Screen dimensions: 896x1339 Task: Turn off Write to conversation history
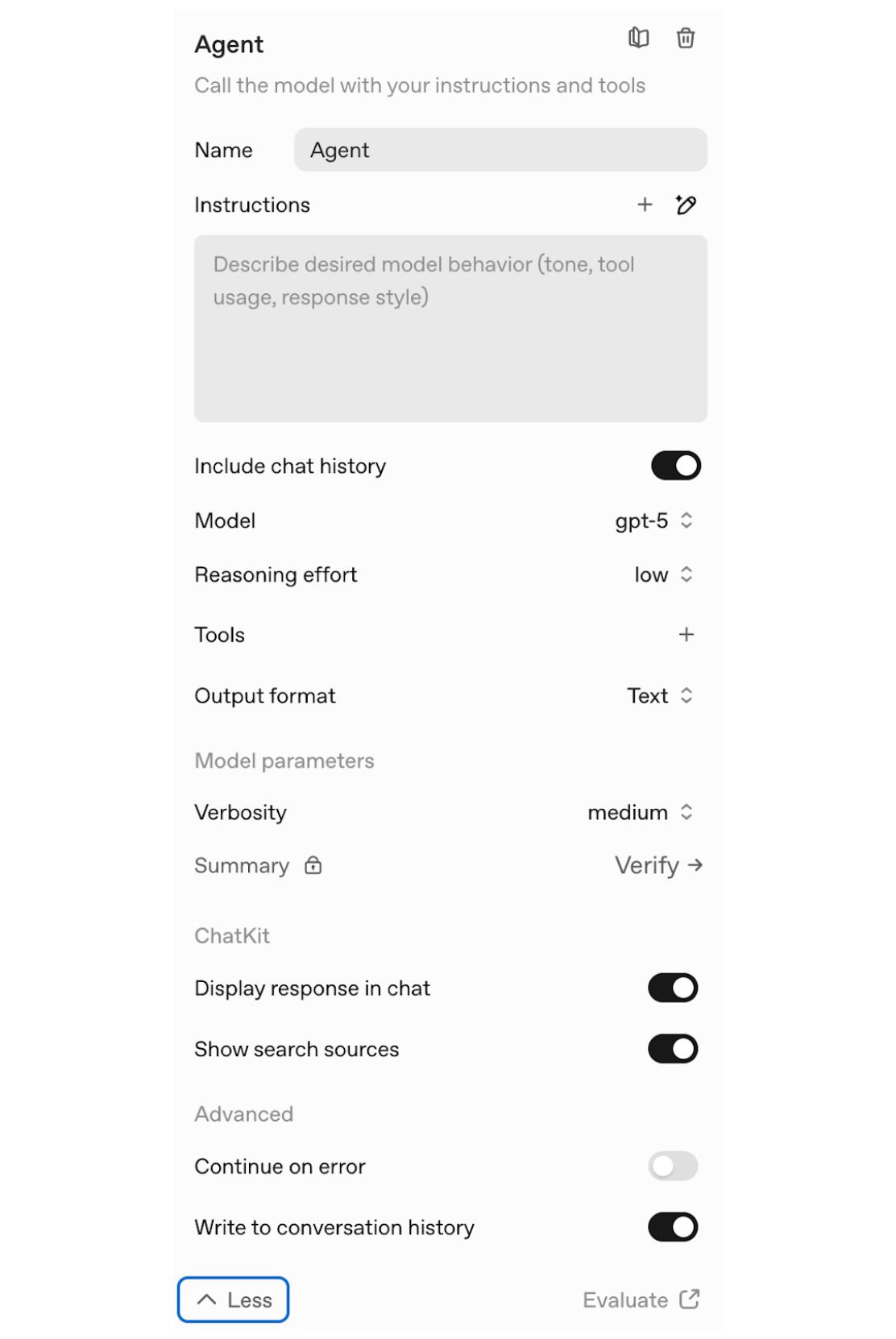click(673, 1227)
